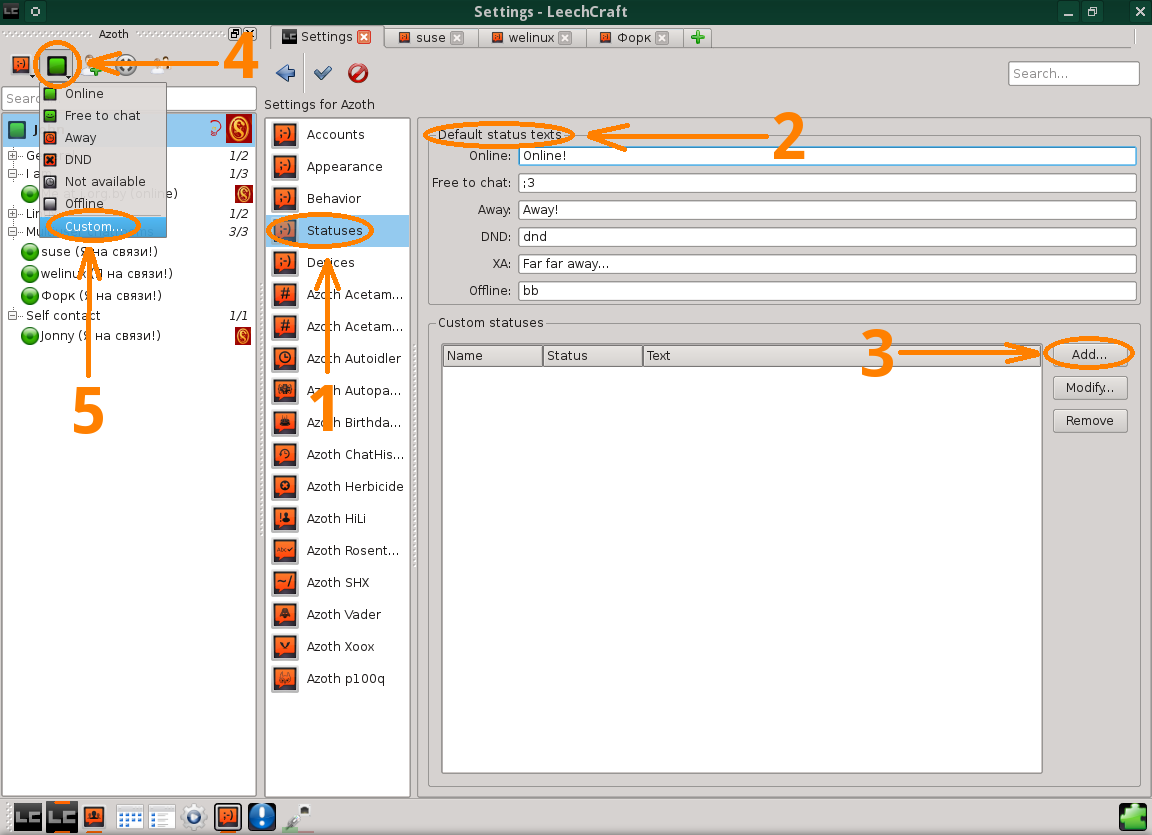1152x835 pixels.
Task: Collapse the group showing 1/3 contacts
Action: tap(12, 173)
